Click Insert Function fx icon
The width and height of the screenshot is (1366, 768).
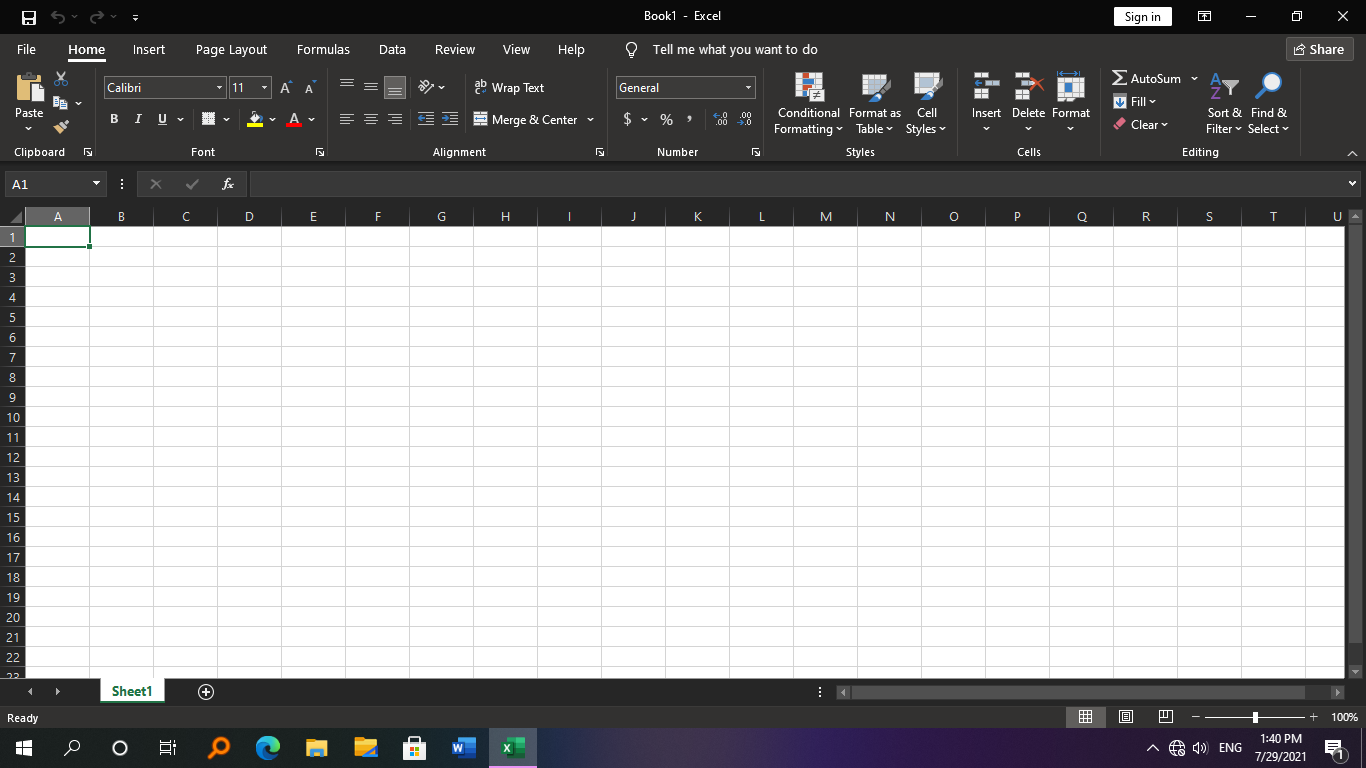(x=228, y=184)
